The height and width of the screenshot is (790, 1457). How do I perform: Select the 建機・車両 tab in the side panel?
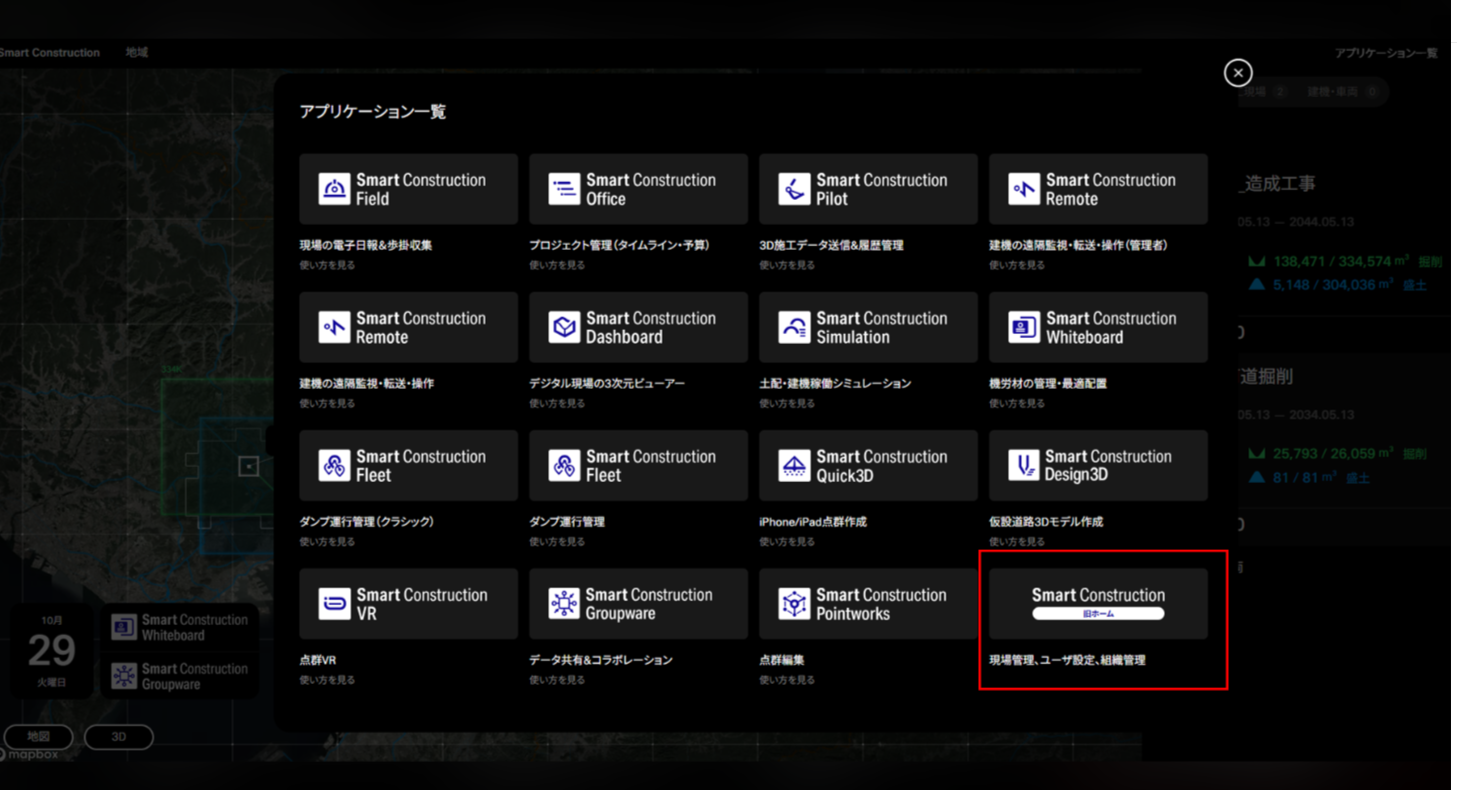click(x=1342, y=92)
